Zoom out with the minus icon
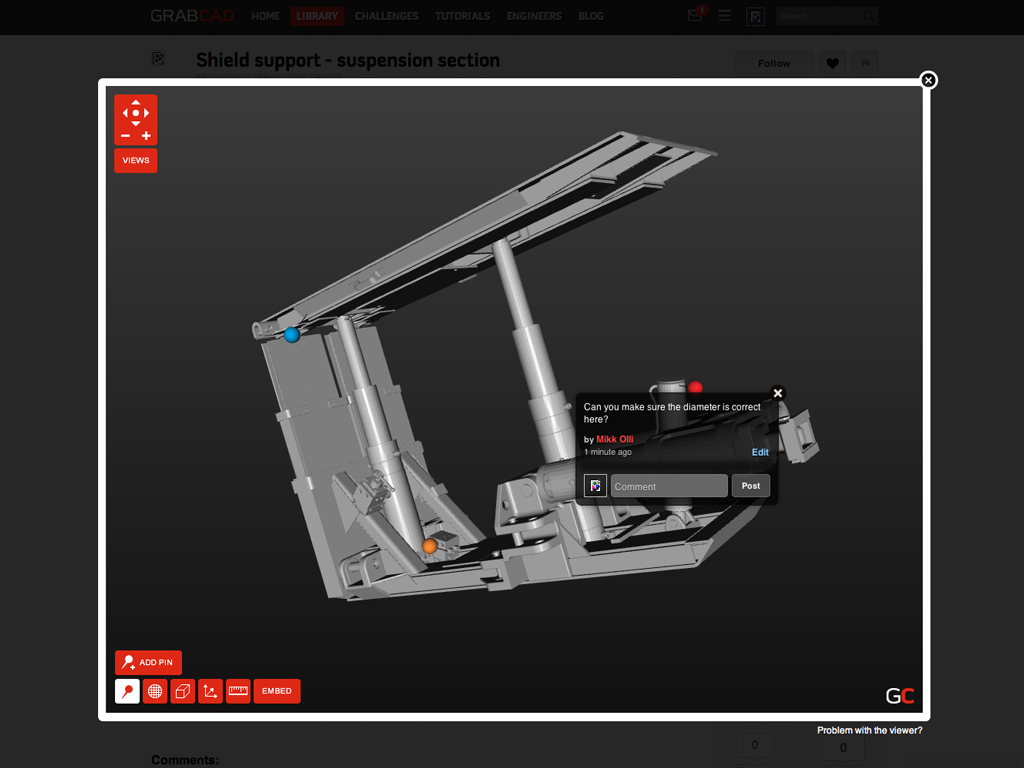The height and width of the screenshot is (768, 1024). [x=125, y=136]
